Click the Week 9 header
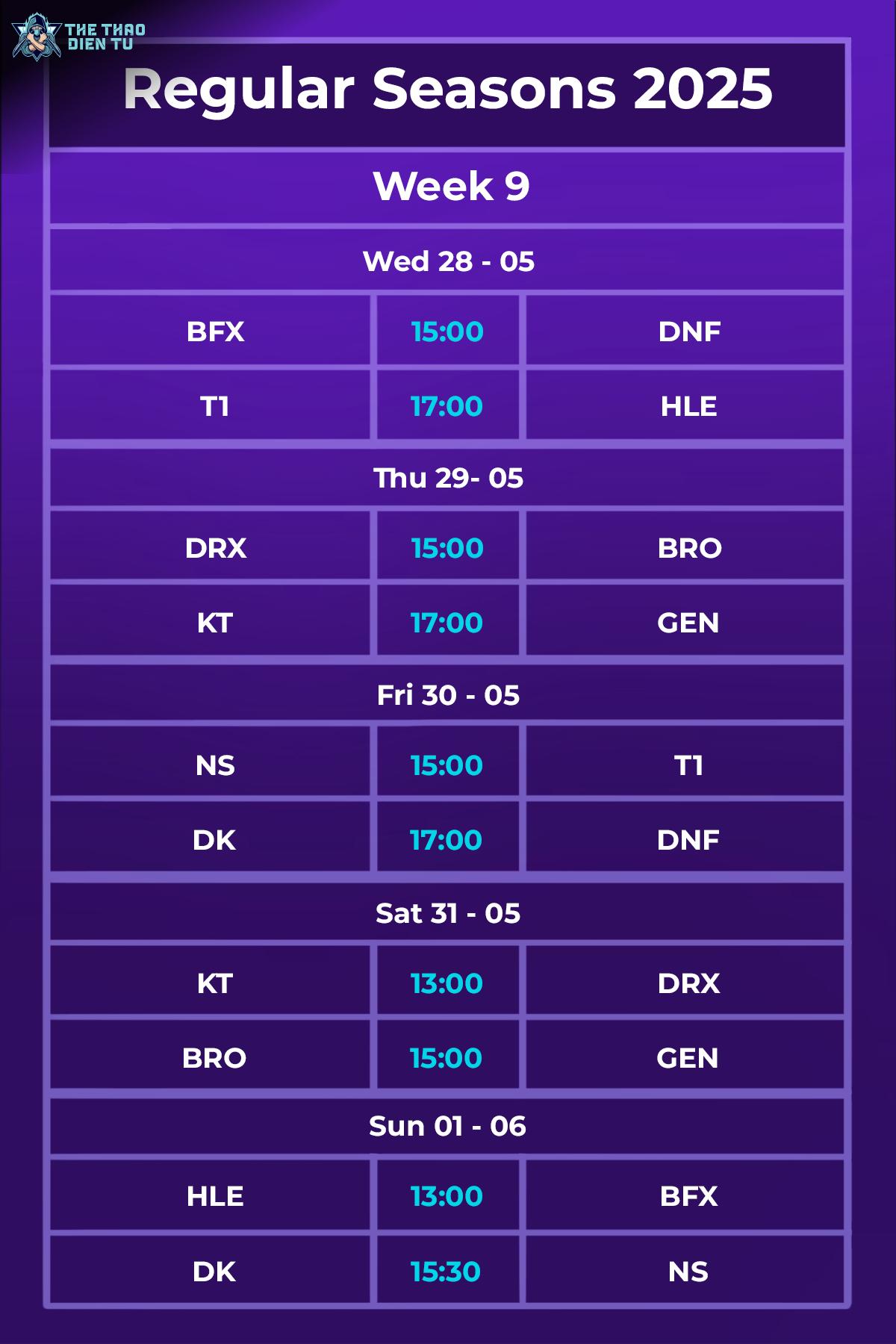 (451, 186)
